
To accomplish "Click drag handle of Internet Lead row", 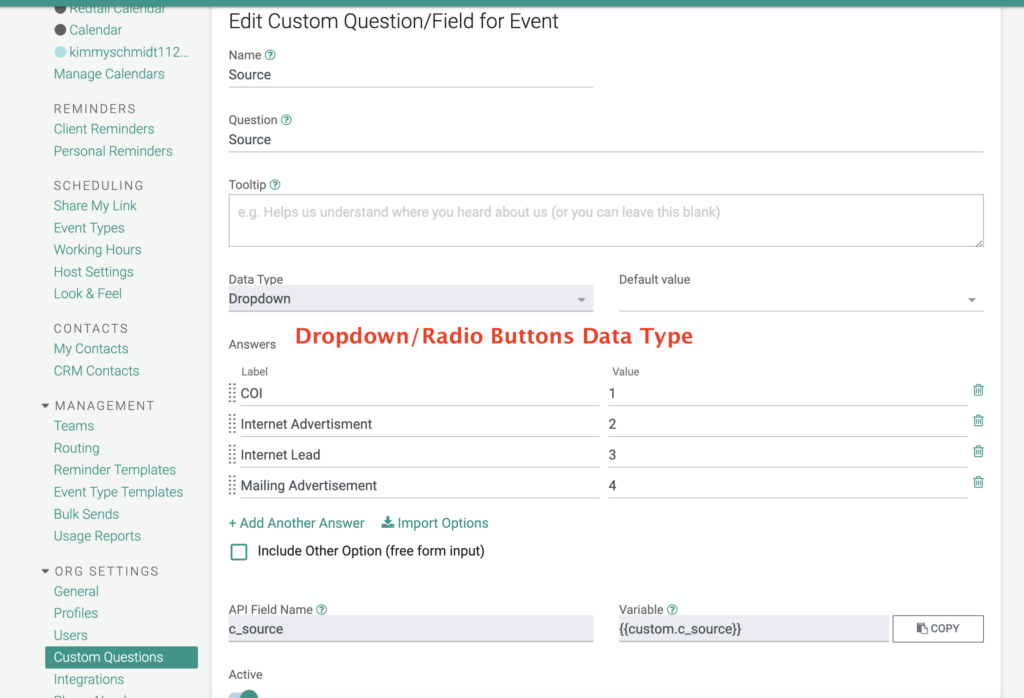I will point(232,454).
